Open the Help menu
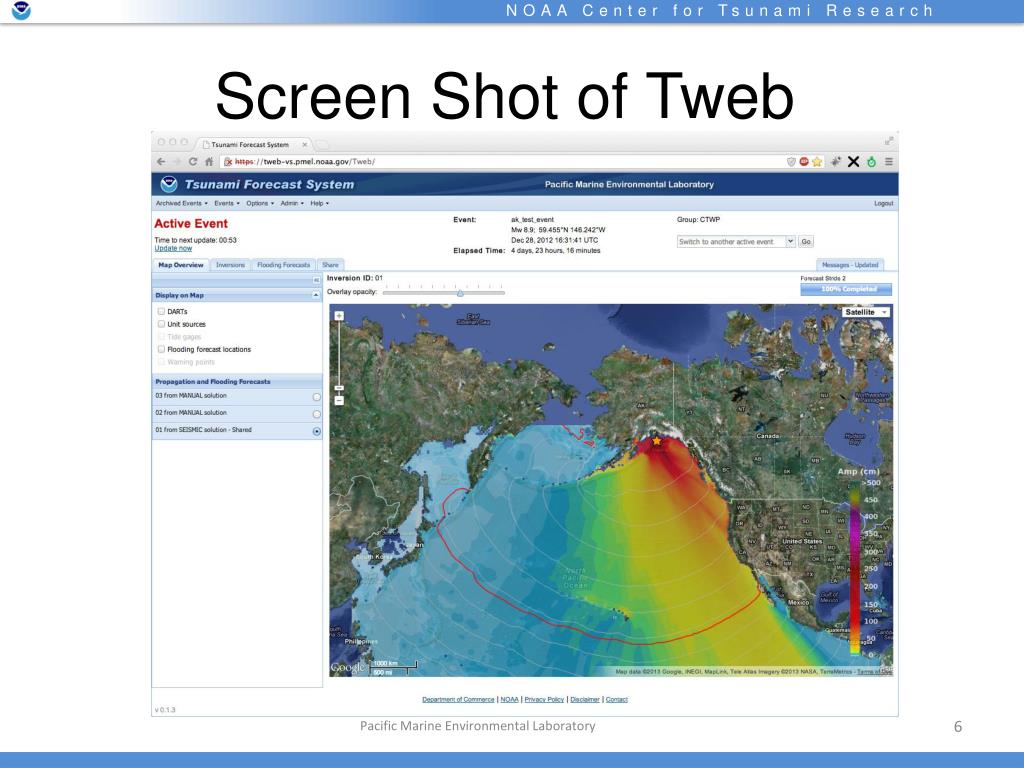The image size is (1024, 768). (x=319, y=203)
